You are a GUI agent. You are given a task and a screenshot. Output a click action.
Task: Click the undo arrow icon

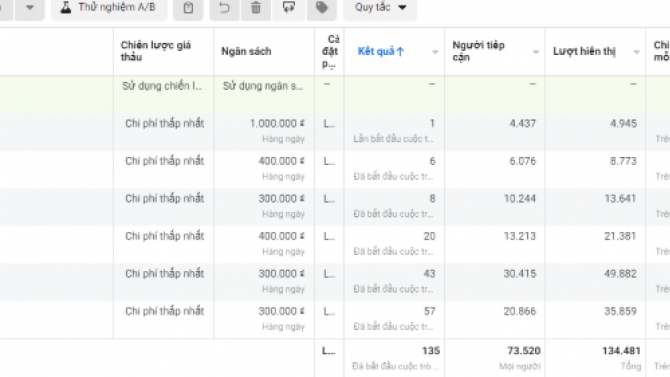(x=224, y=8)
